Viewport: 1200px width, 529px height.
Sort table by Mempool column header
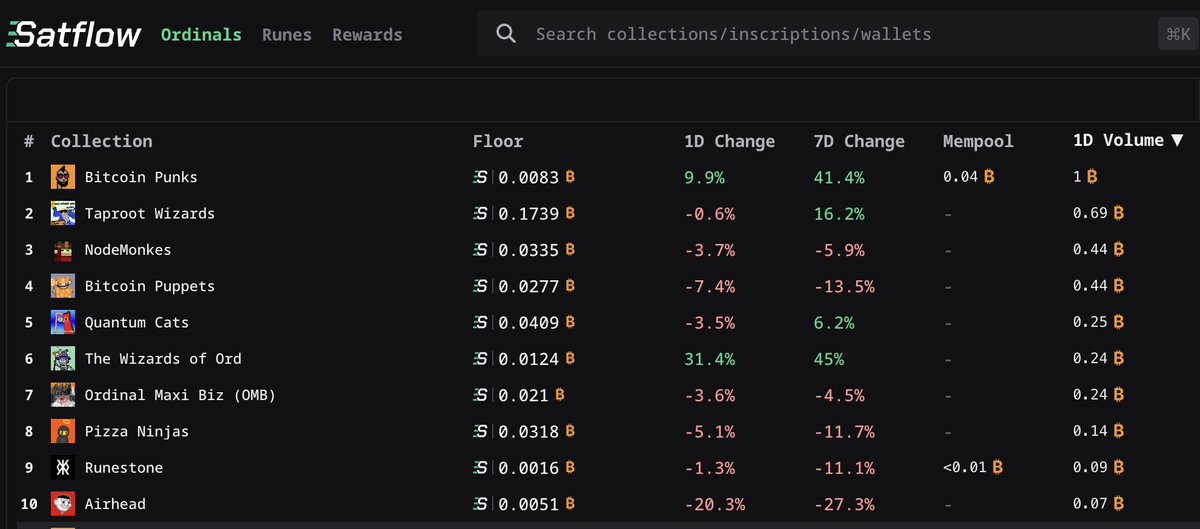tap(978, 141)
